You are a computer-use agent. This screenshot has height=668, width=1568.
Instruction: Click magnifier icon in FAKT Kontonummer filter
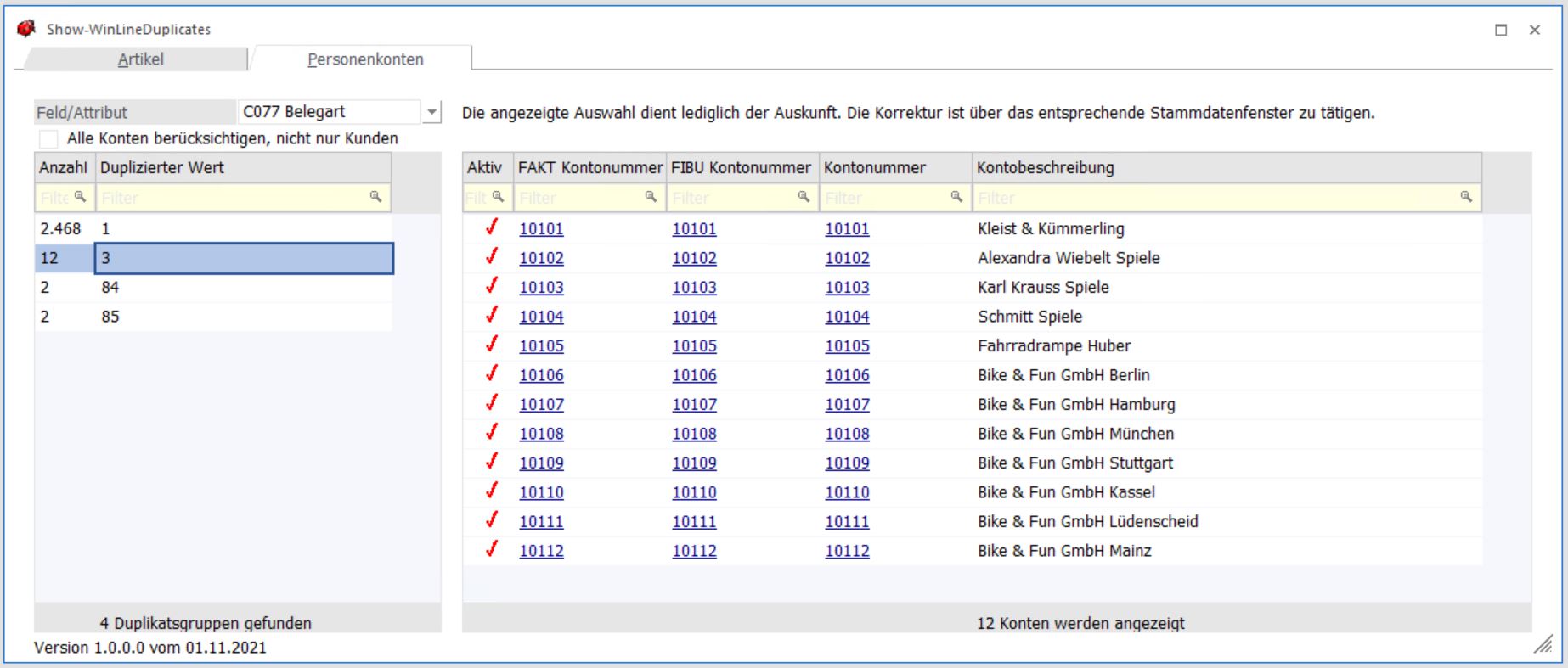pos(651,197)
